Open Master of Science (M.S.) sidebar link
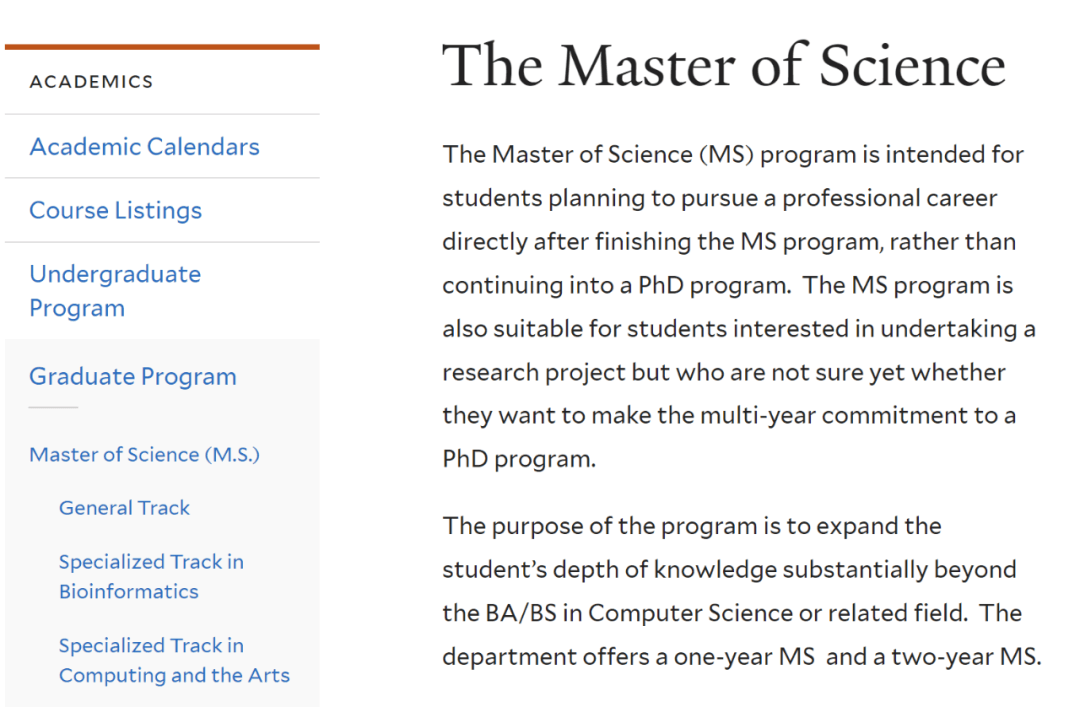The image size is (1080, 707). click(x=144, y=455)
